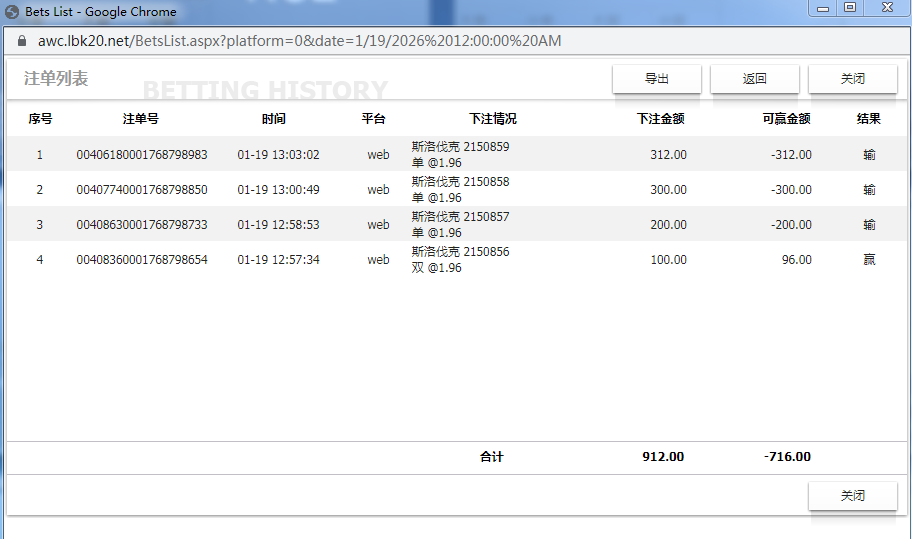The image size is (912, 539).
Task: Click the 序号 column header
Action: (x=40, y=119)
